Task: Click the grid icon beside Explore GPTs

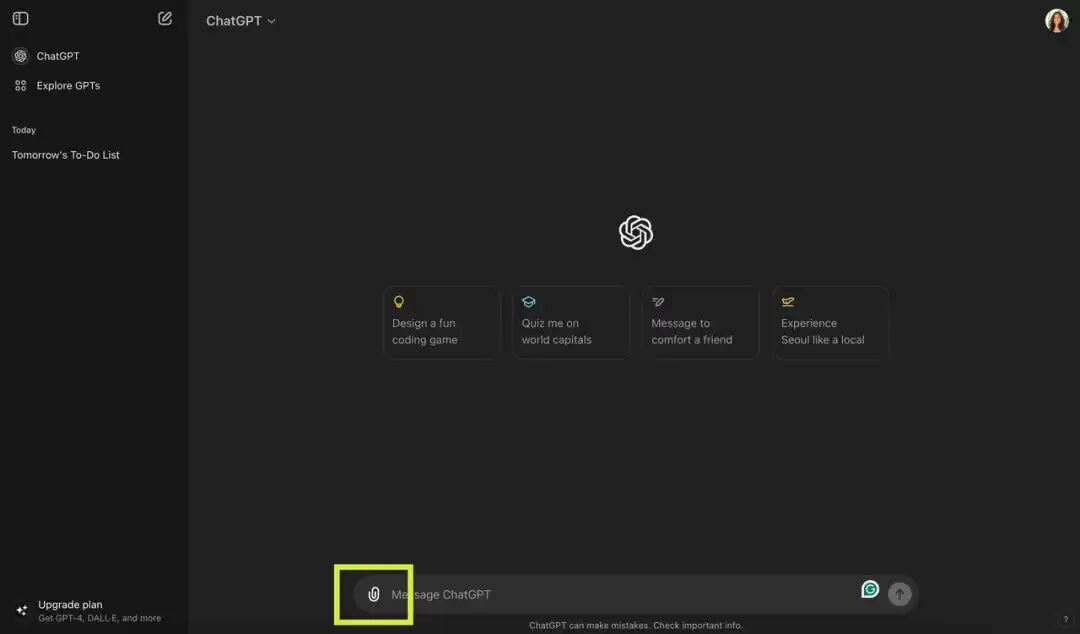Action: [21, 85]
